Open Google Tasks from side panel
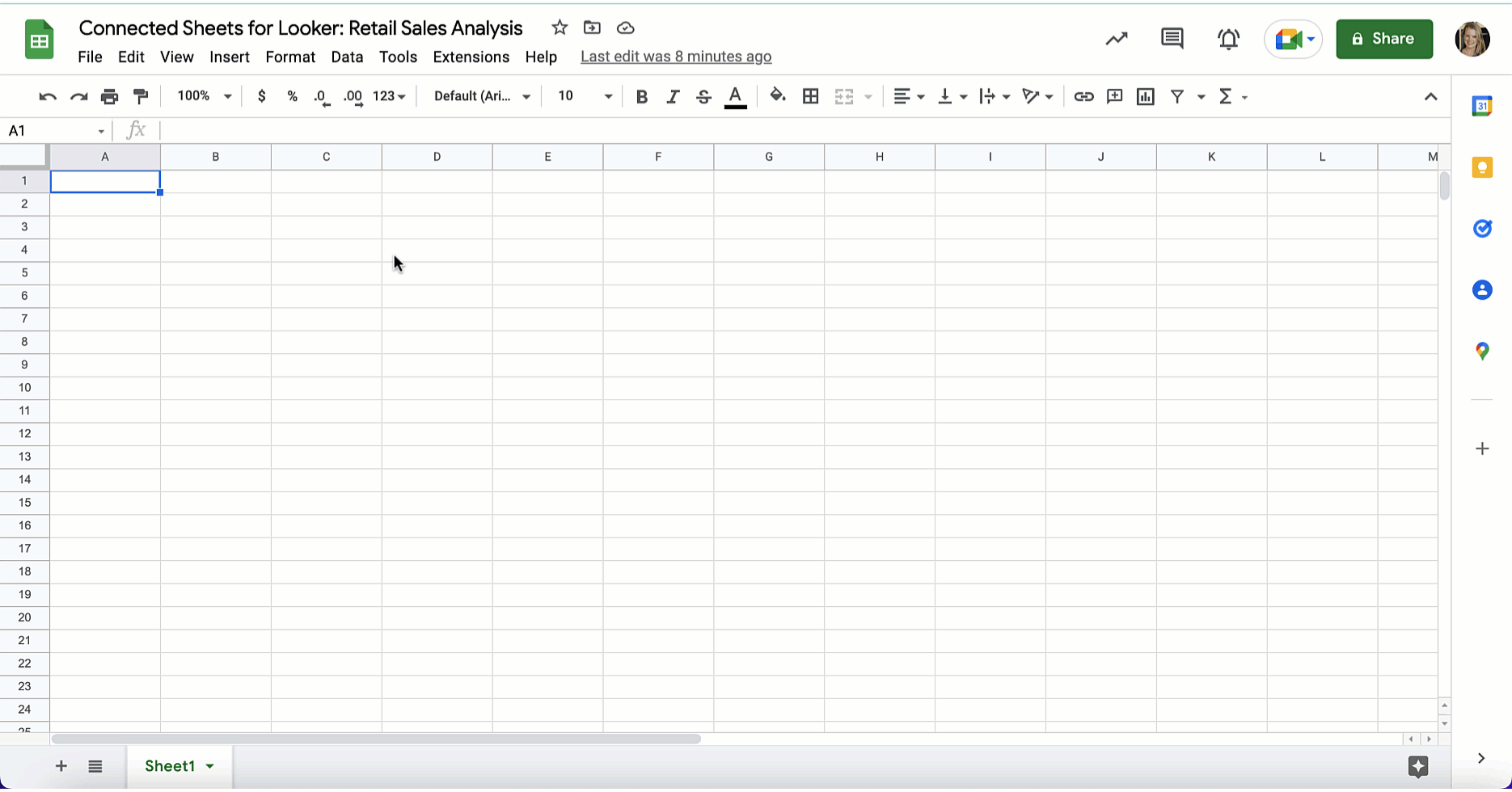 1482,228
